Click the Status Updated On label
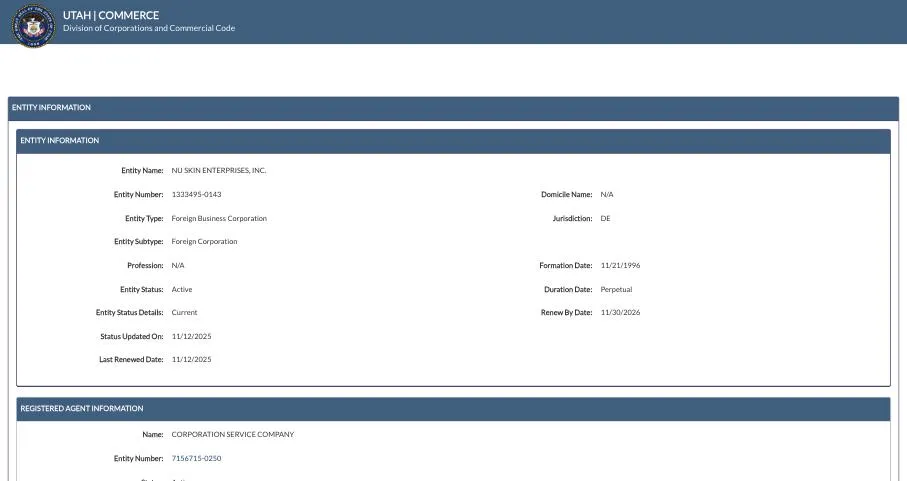The image size is (907, 481). [132, 336]
